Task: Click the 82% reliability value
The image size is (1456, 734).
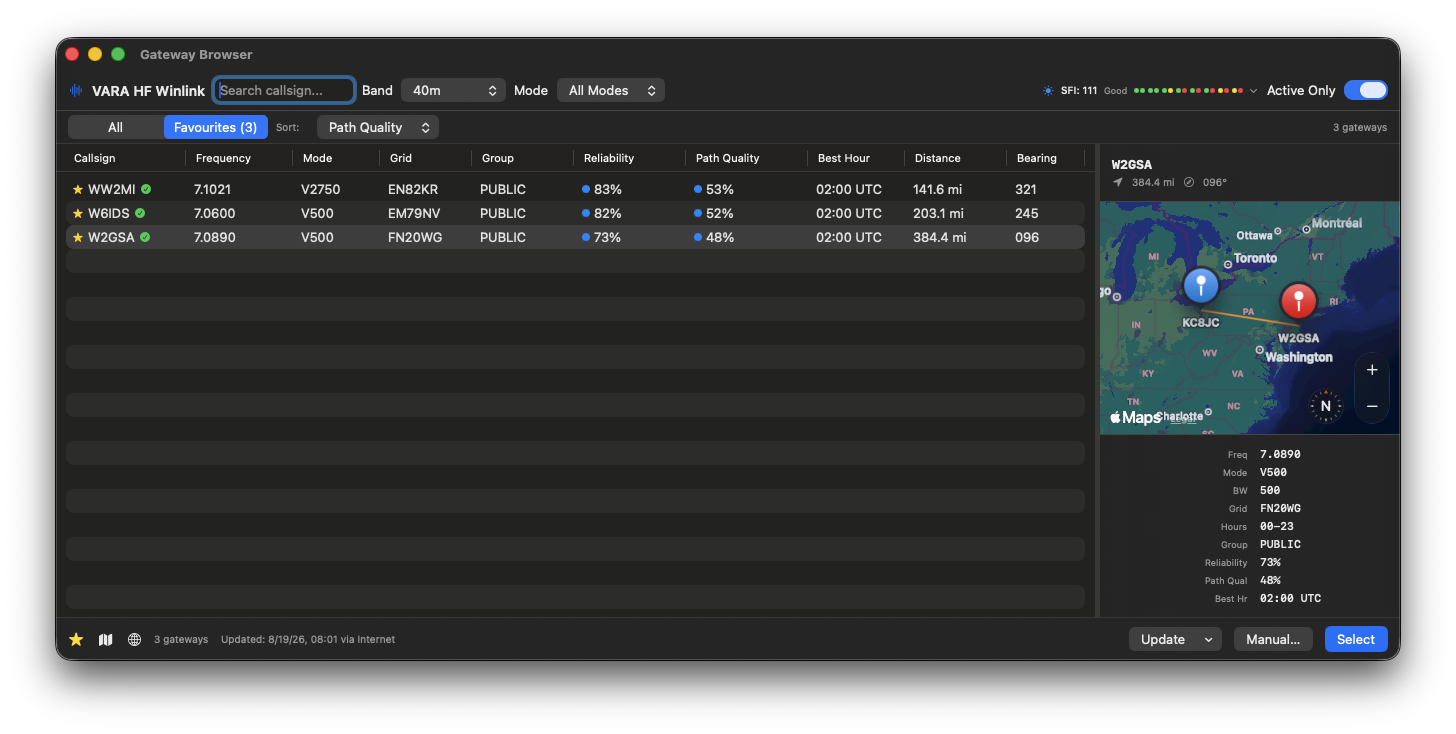Action: click(608, 213)
